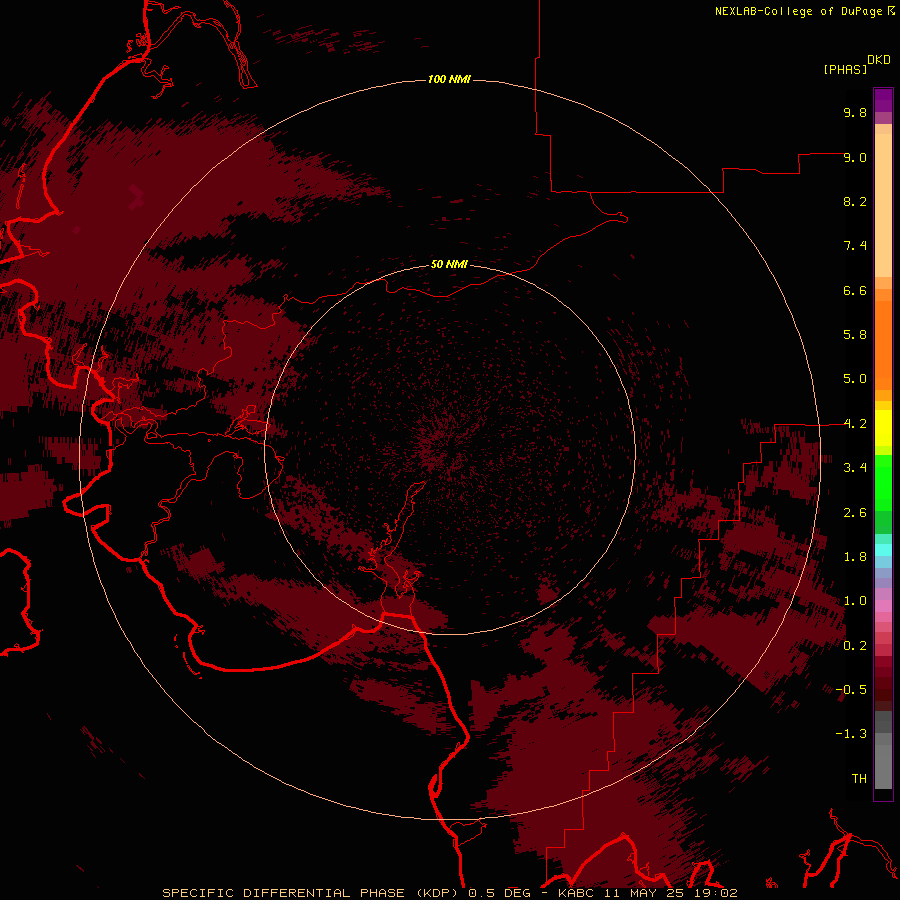Click the 3.4 value on the color scale
The width and height of the screenshot is (900, 900).
click(855, 468)
